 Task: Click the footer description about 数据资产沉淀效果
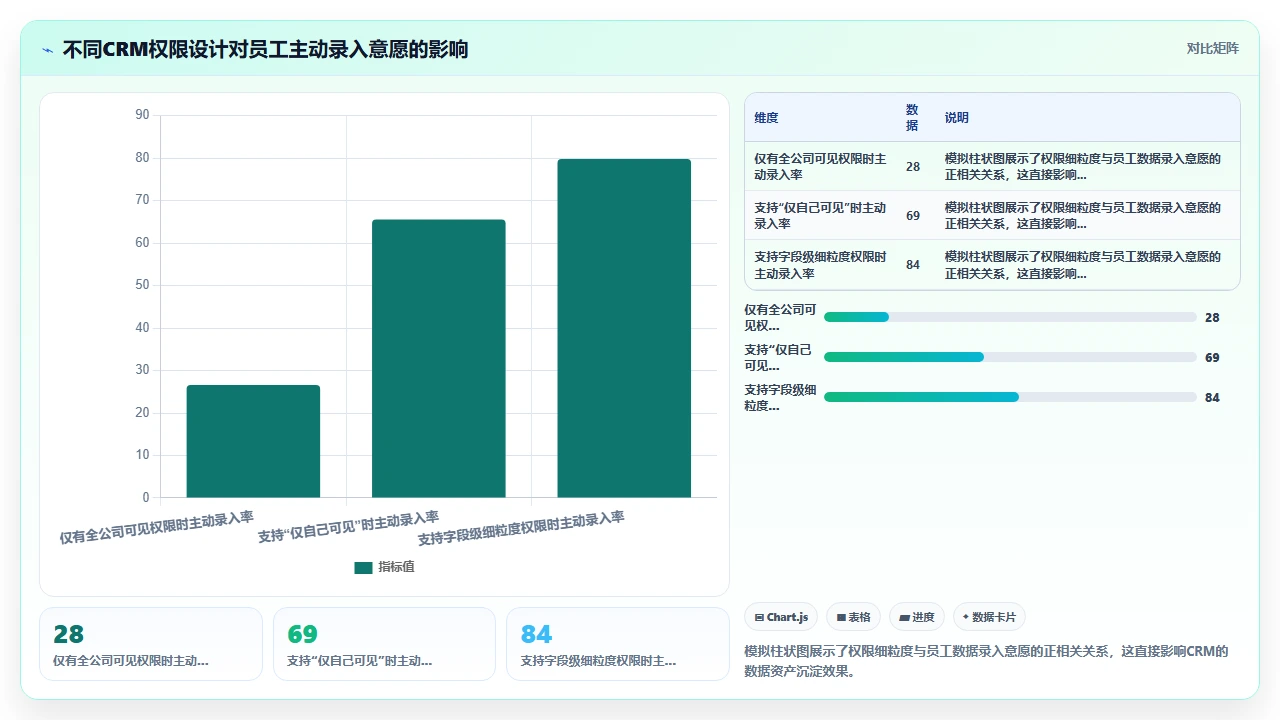987,661
